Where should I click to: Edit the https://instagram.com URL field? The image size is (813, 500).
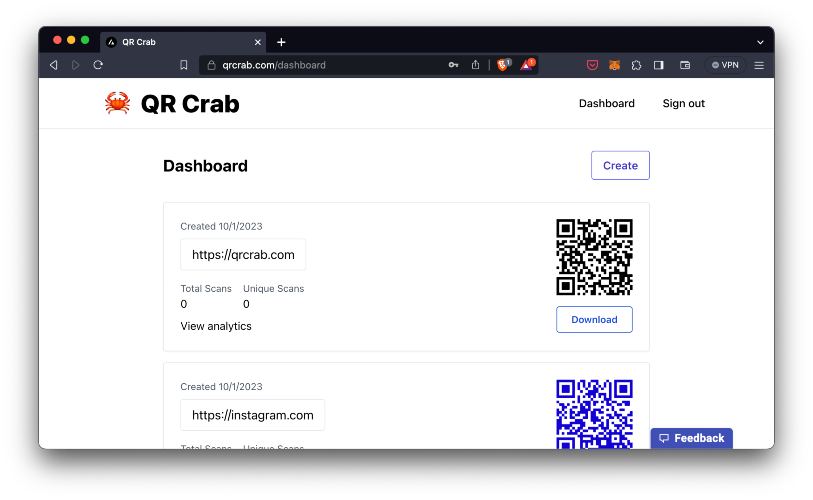(253, 415)
